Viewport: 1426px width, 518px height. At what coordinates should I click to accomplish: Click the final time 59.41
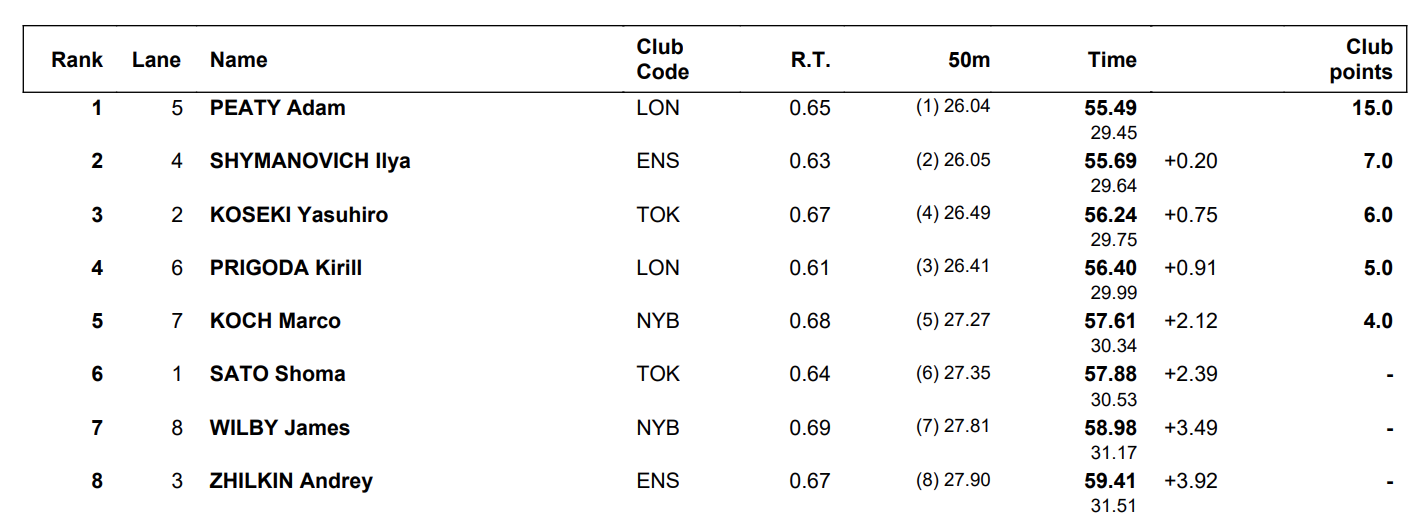[1111, 481]
